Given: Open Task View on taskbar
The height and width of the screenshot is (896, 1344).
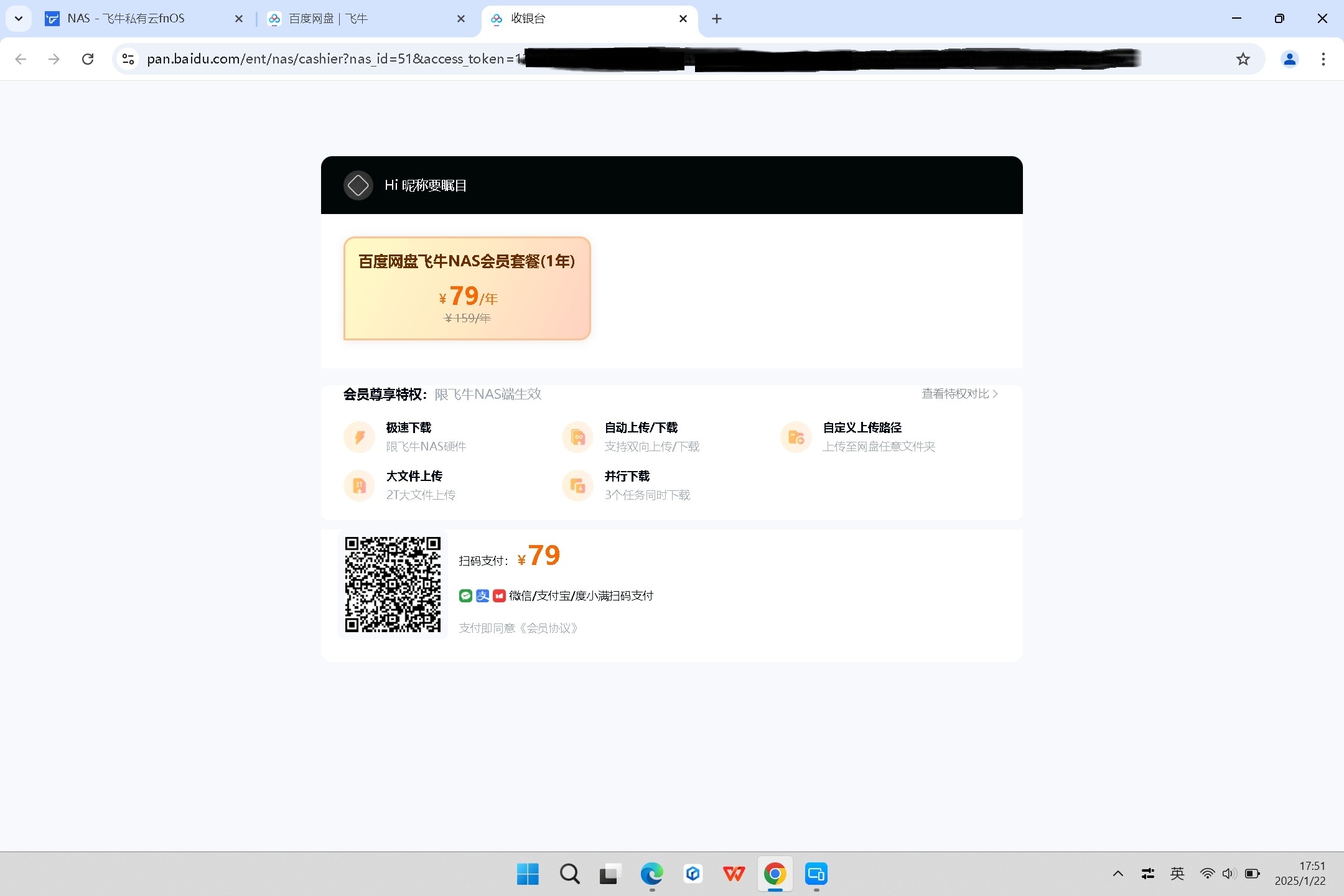Looking at the screenshot, I should point(610,874).
